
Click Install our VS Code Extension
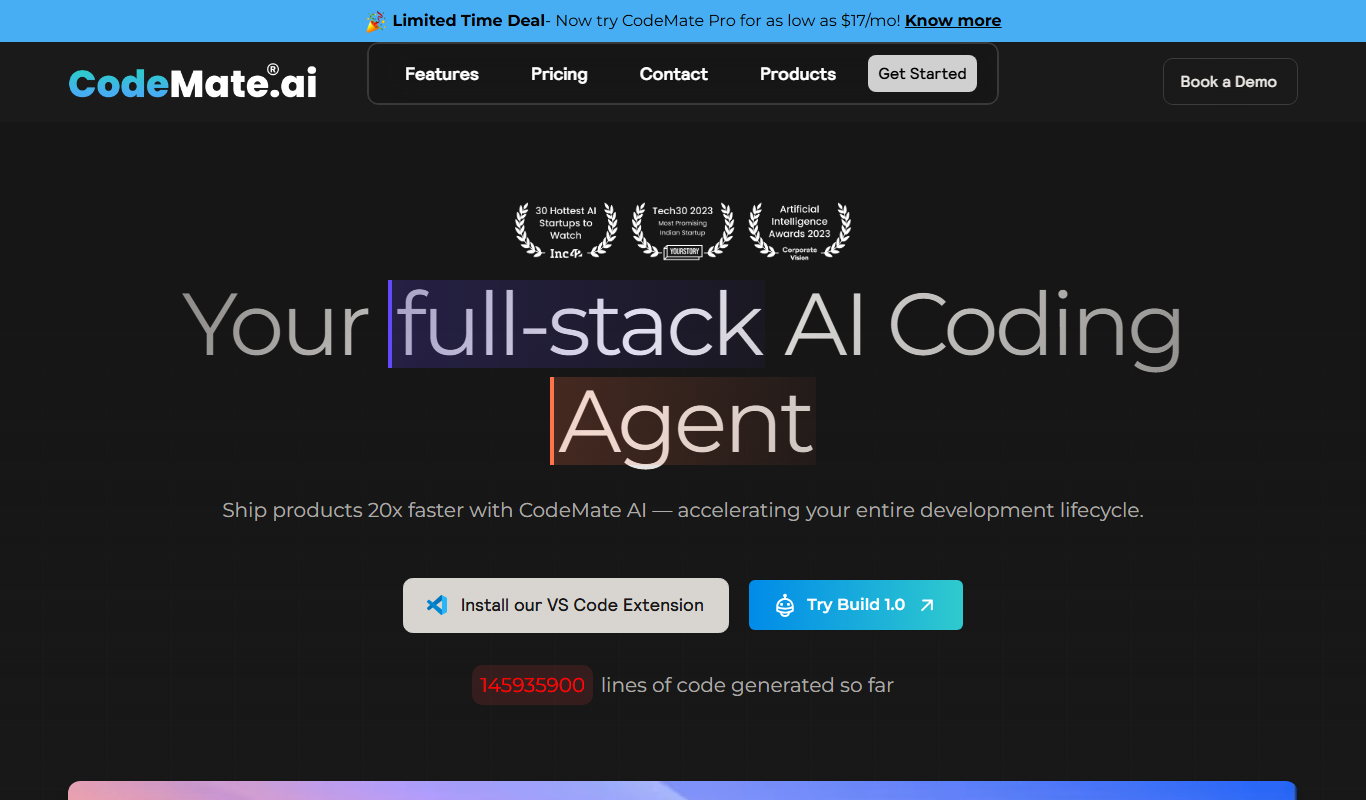(566, 605)
